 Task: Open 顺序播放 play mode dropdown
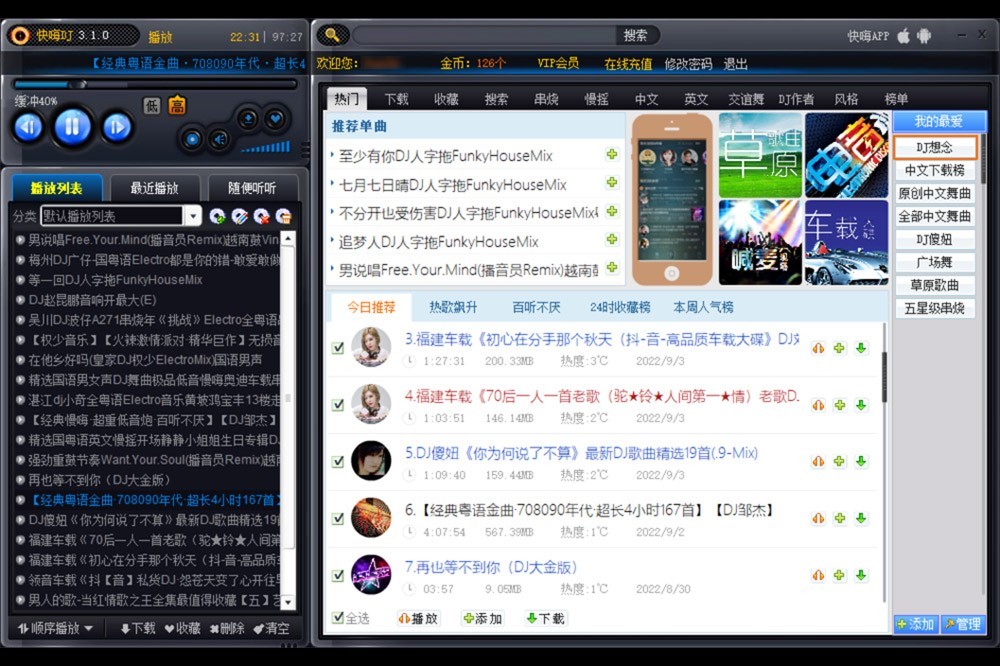pyautogui.click(x=55, y=628)
